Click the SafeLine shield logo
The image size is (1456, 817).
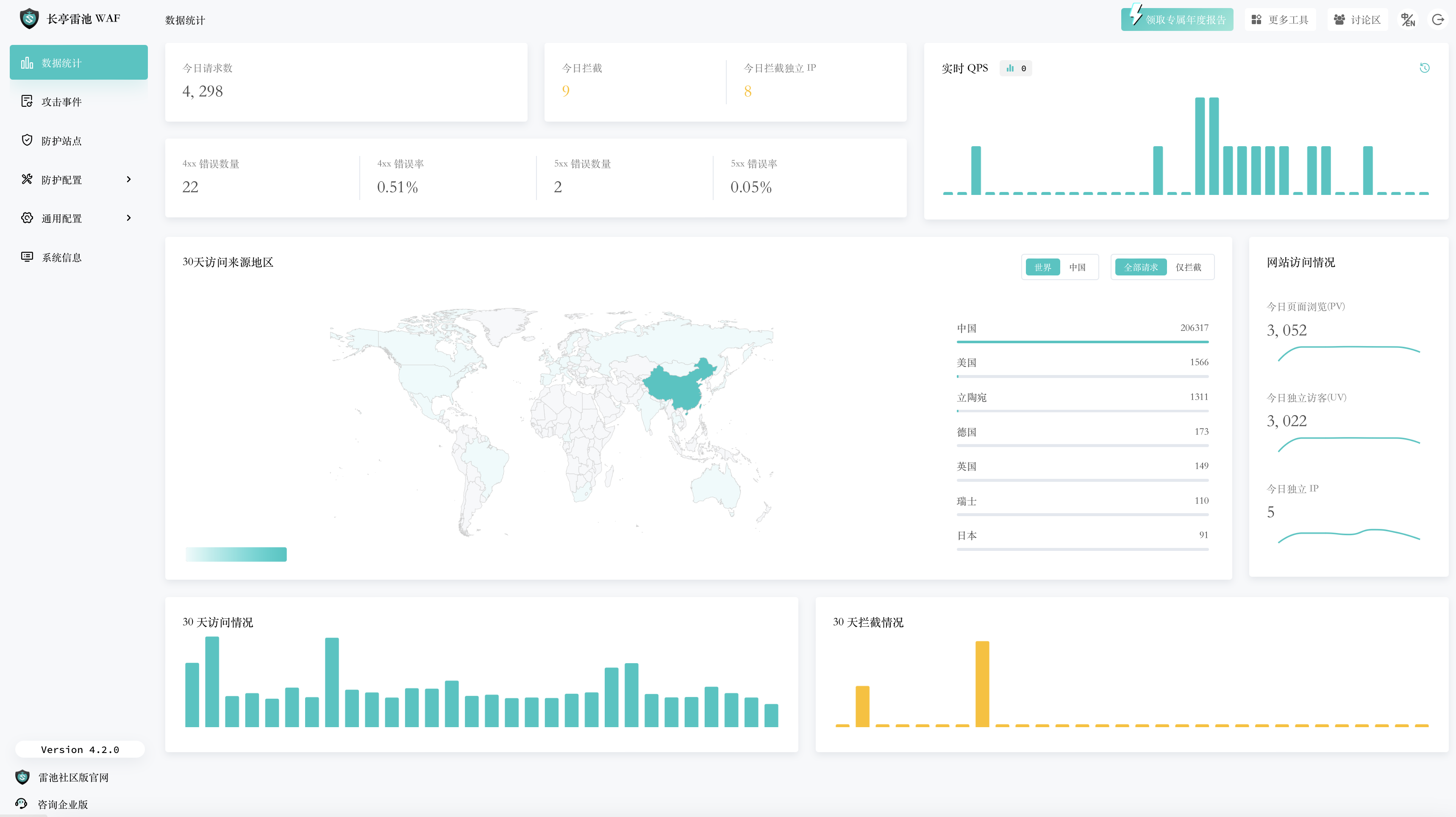tap(29, 19)
